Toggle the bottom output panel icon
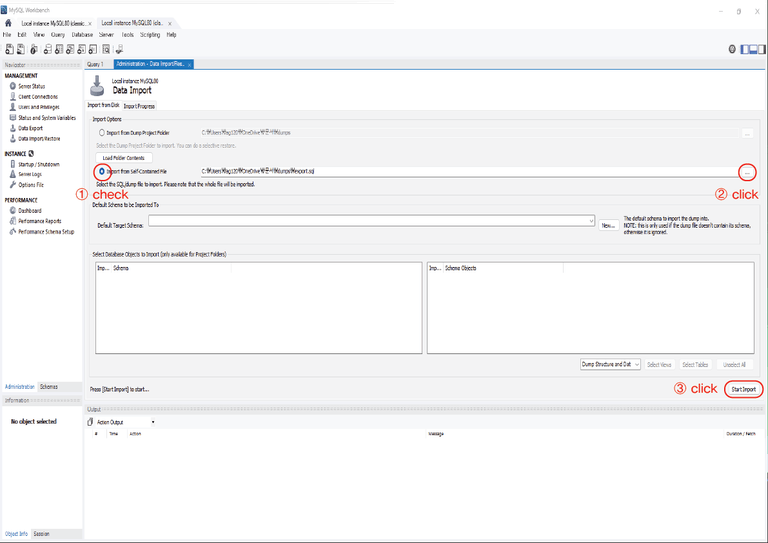This screenshot has height=543, width=768. (753, 49)
